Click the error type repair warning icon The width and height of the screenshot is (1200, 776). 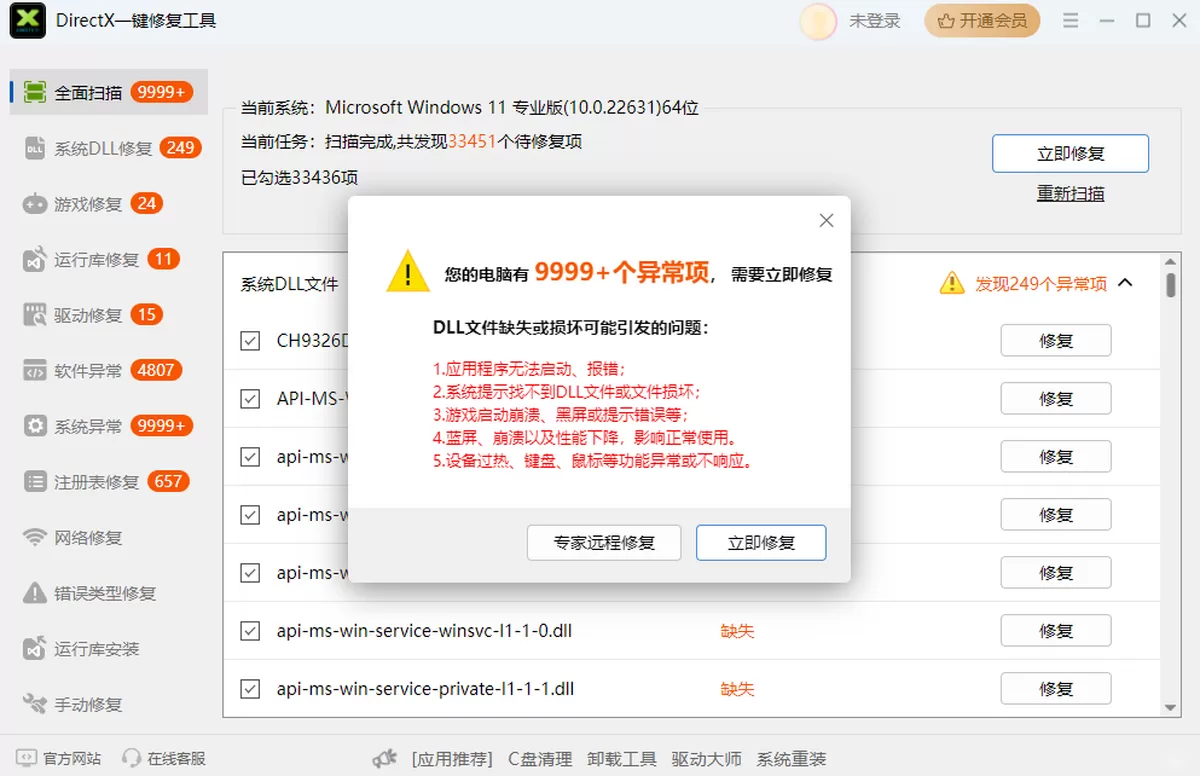(x=35, y=593)
